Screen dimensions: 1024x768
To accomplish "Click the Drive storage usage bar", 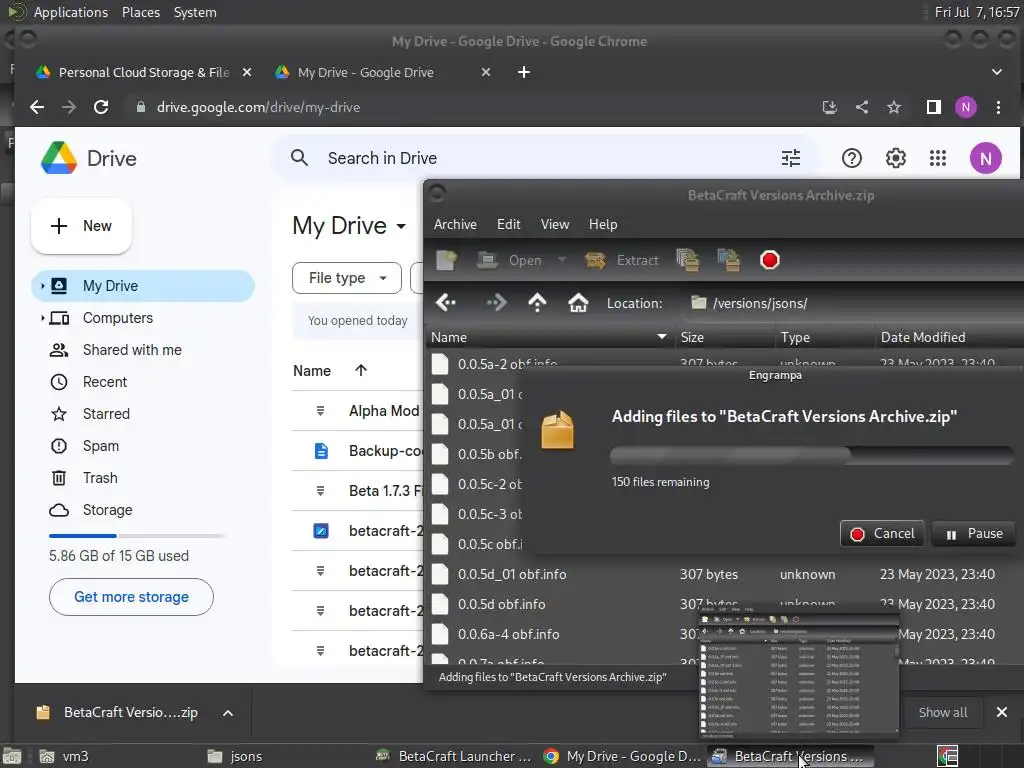I will pyautogui.click(x=137, y=536).
